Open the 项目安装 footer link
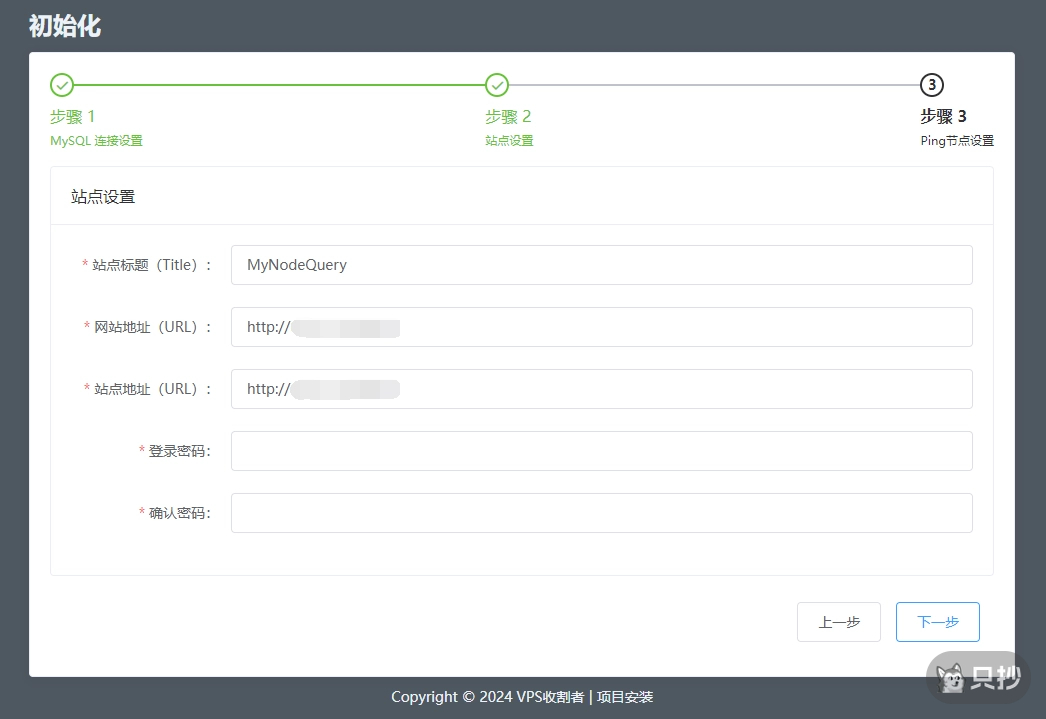 coord(625,697)
